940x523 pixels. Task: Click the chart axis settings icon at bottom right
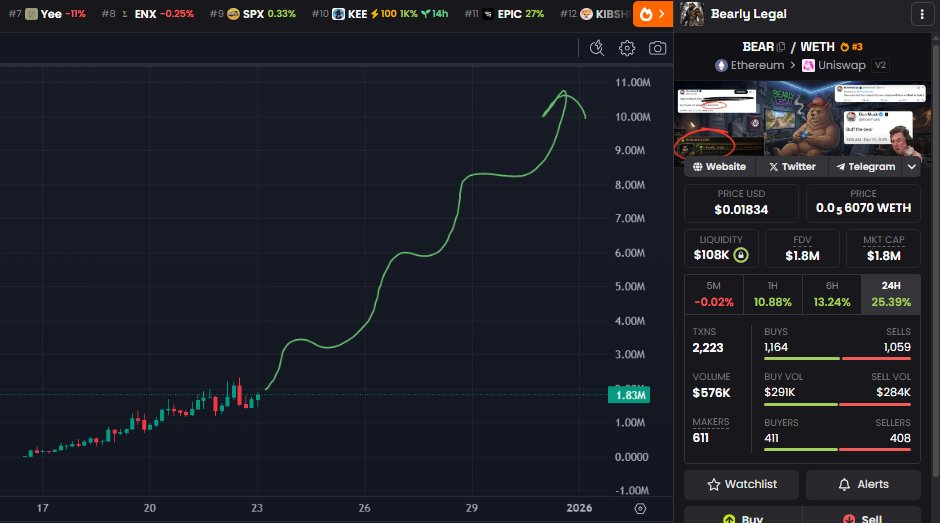(x=640, y=509)
